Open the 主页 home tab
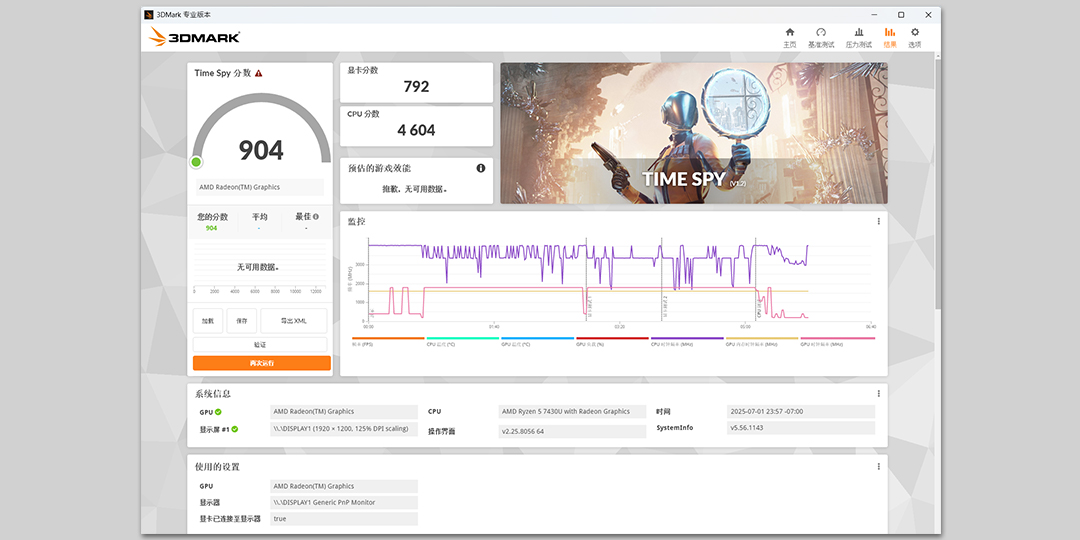This screenshot has width=1080, height=540. click(x=789, y=37)
